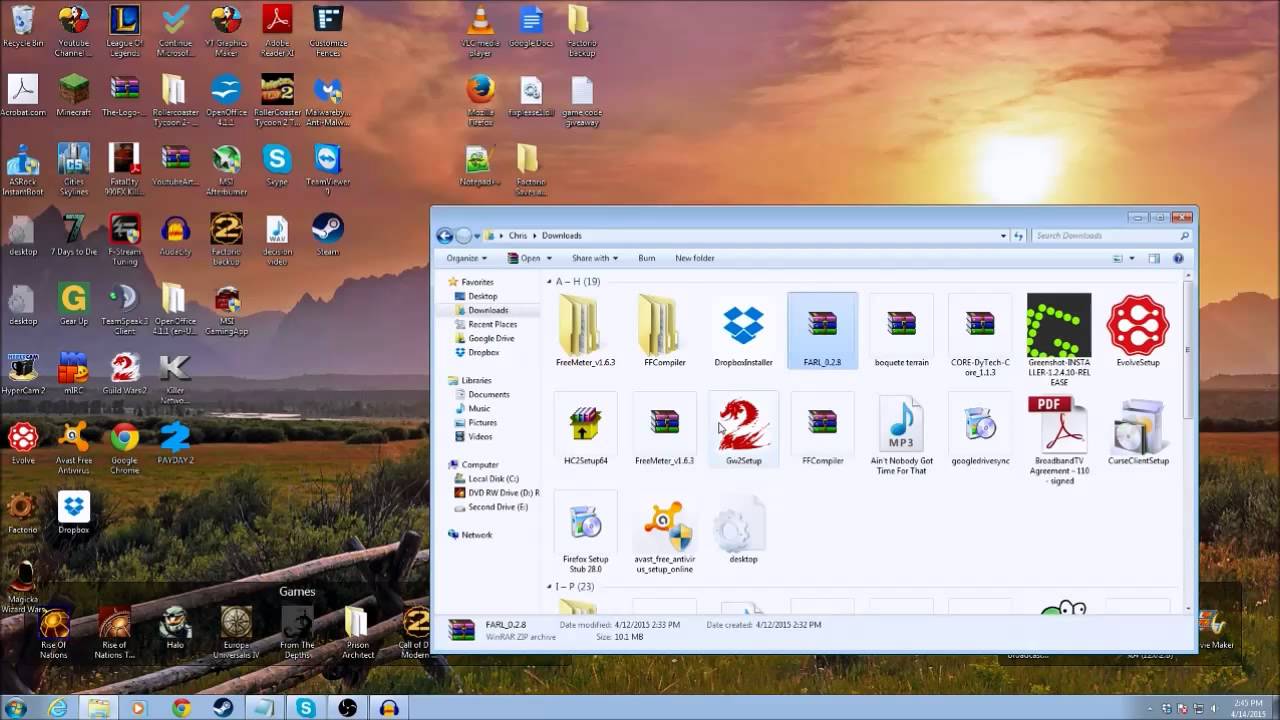Select the googledrivesync installer

click(980, 430)
